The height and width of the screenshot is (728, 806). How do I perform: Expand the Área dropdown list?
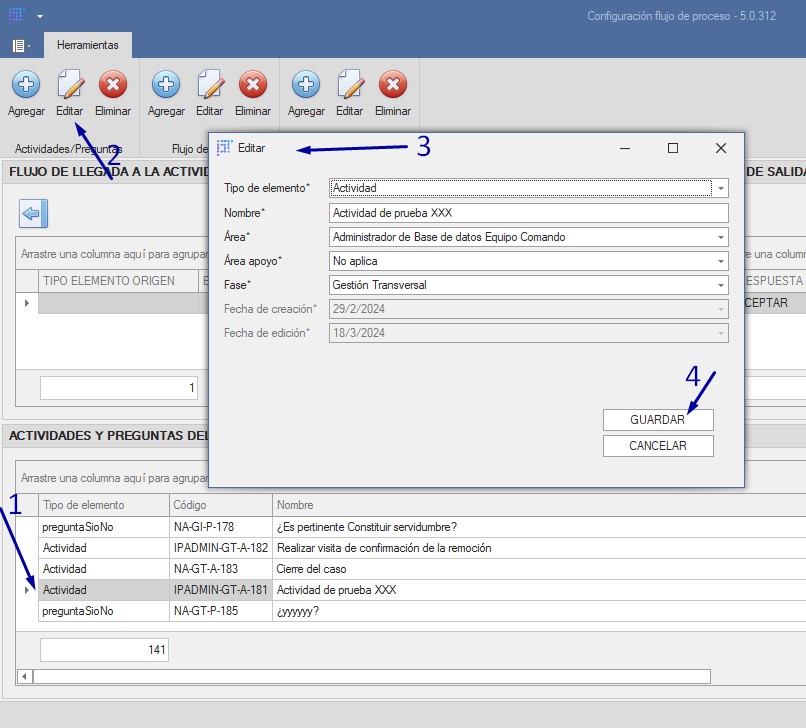pos(721,237)
